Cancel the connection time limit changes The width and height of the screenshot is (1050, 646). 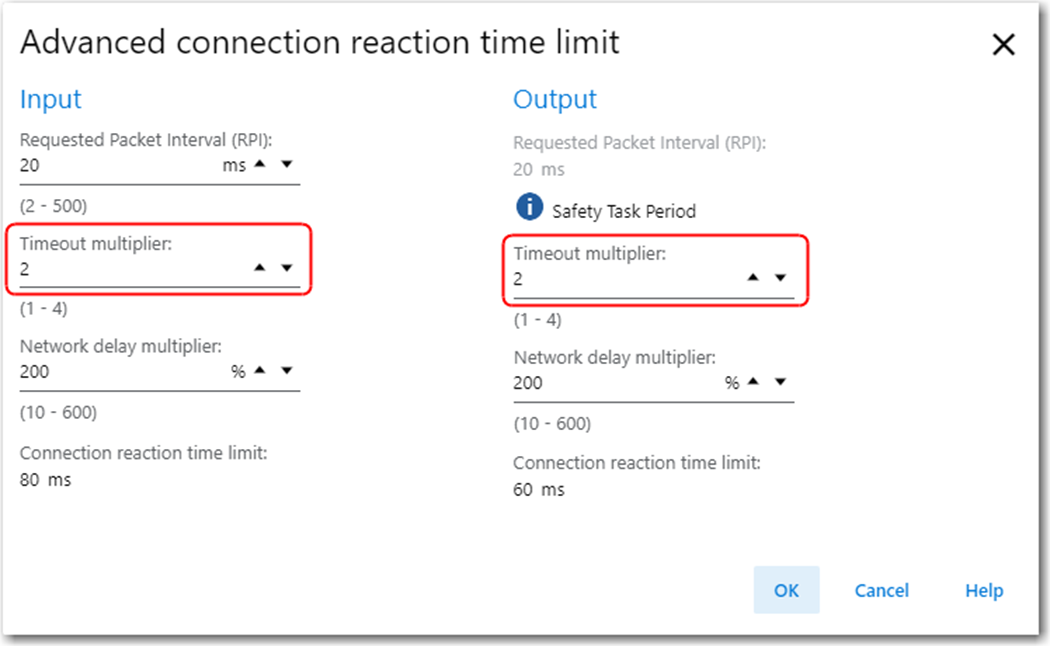(881, 590)
